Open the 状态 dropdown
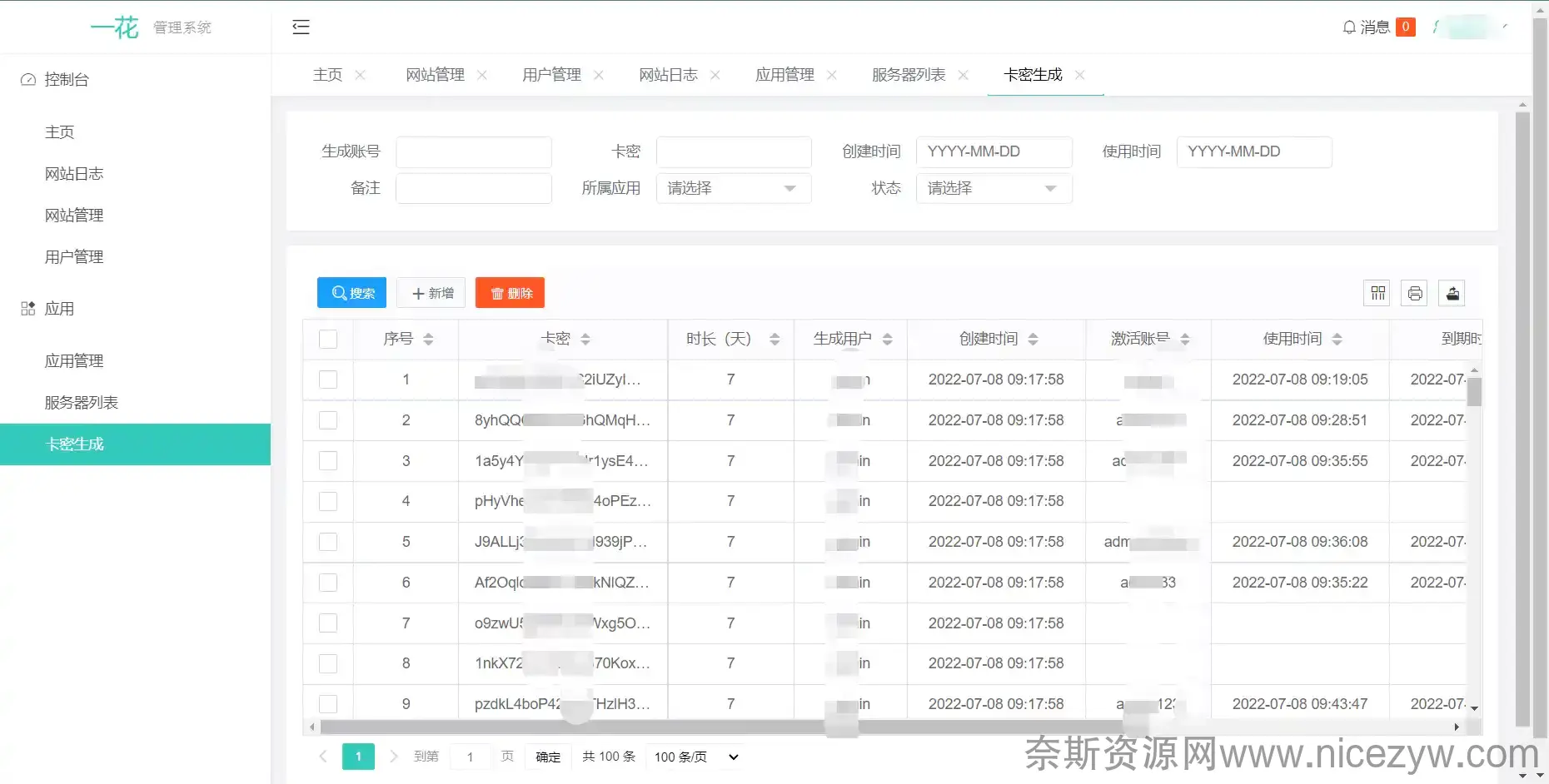 point(994,188)
